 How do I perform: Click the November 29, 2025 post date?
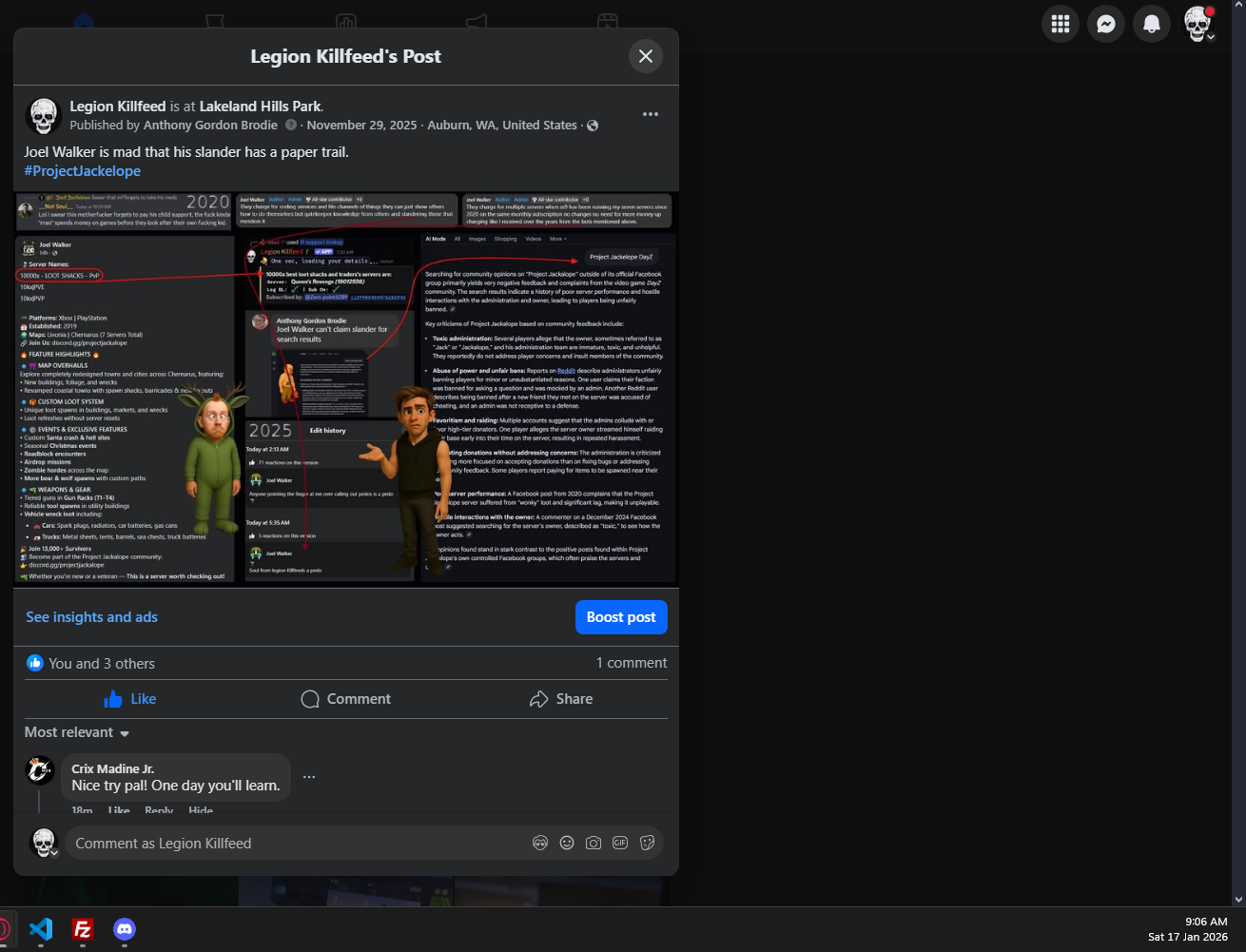(x=362, y=125)
